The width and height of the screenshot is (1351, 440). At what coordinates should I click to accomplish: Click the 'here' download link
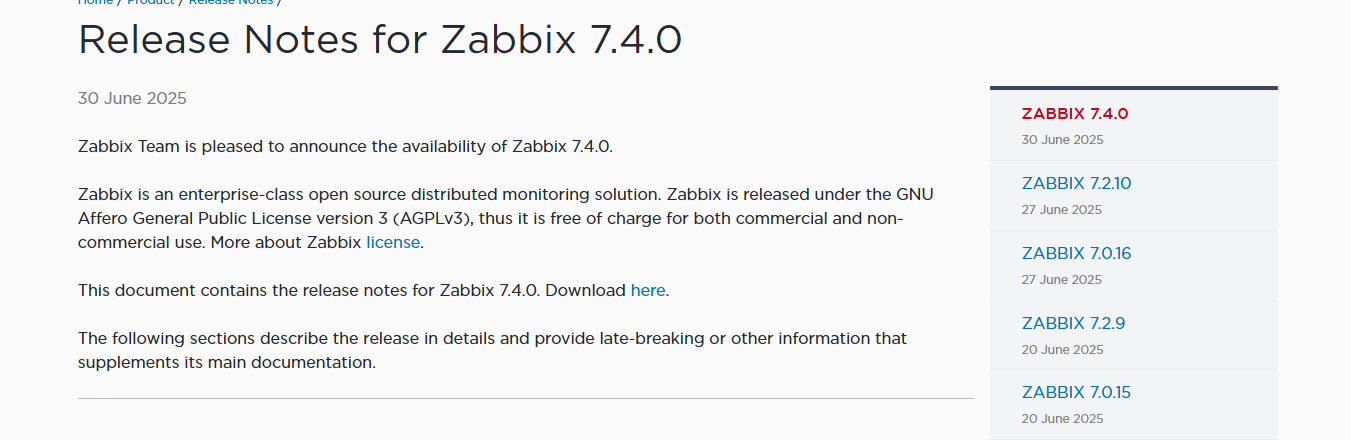647,291
